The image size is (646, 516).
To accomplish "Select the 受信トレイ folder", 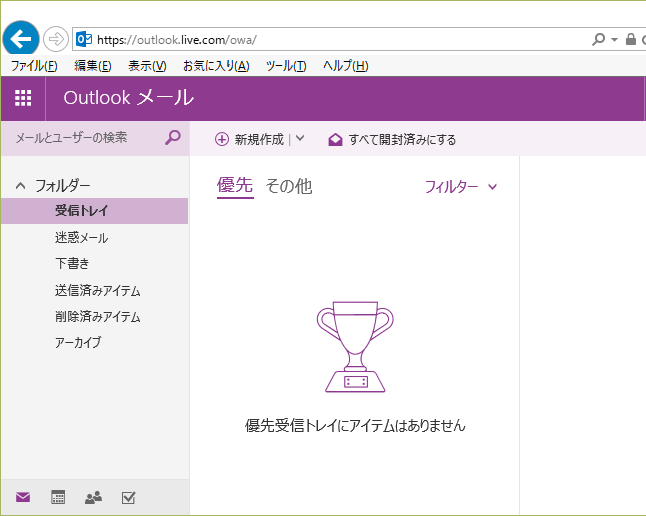I will 94,211.
